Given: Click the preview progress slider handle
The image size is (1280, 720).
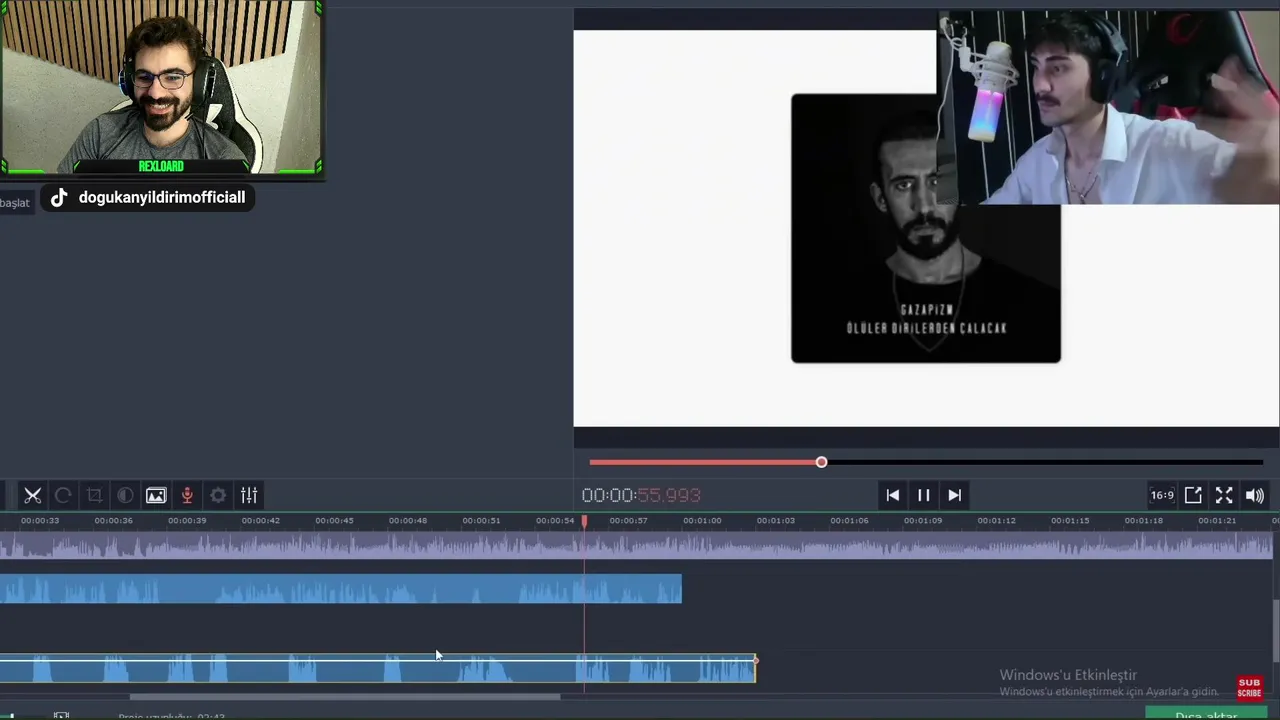Looking at the screenshot, I should point(821,462).
